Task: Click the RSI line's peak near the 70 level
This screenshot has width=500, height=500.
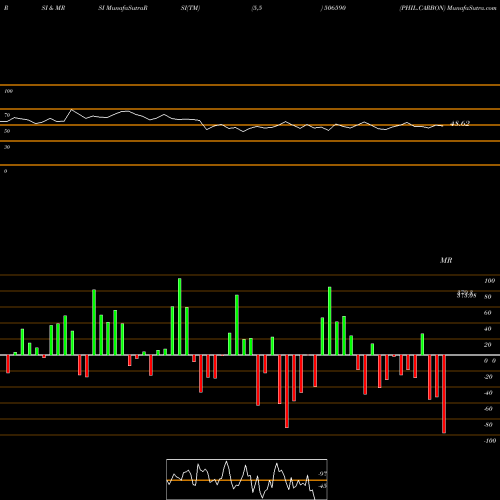Action: 71,110
